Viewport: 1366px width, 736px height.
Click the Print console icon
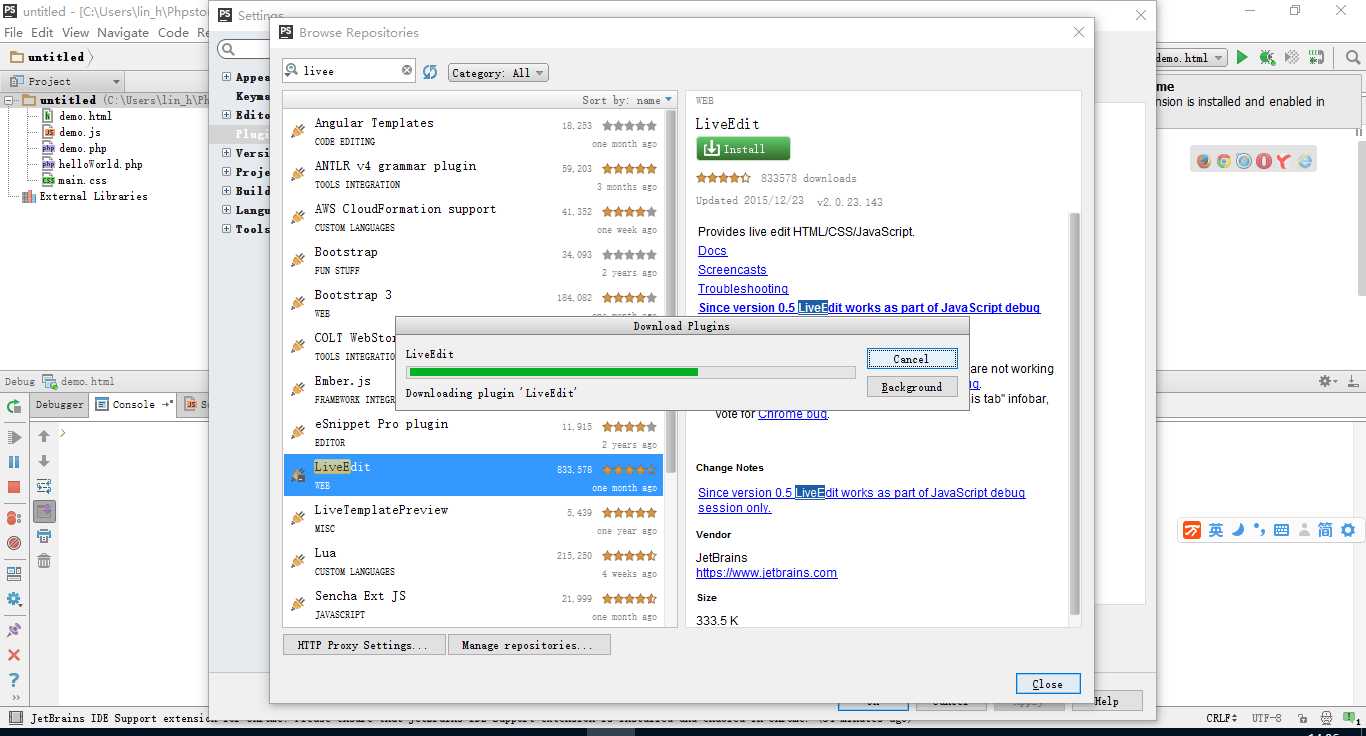(44, 536)
